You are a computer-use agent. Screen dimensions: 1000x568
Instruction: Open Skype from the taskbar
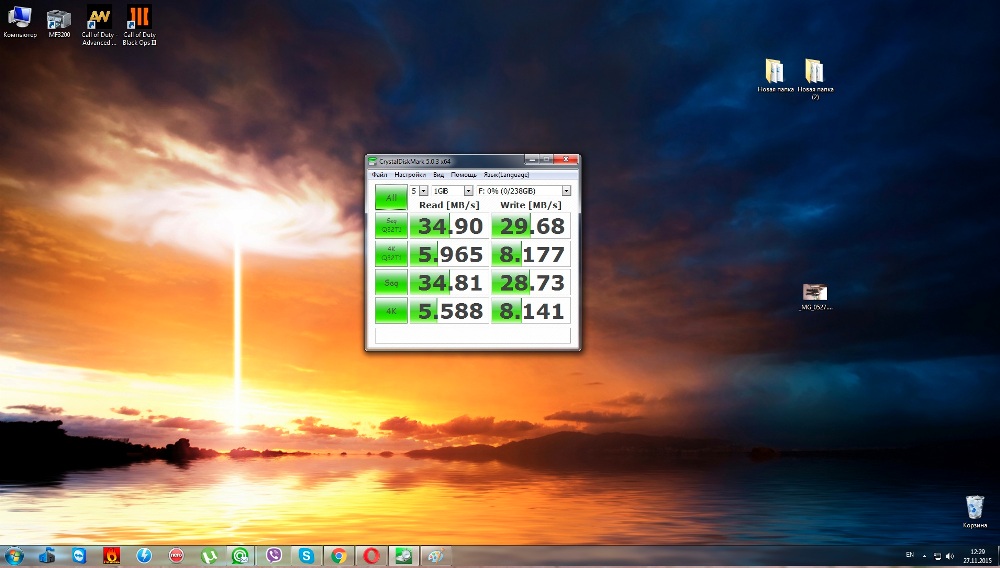pyautogui.click(x=306, y=556)
